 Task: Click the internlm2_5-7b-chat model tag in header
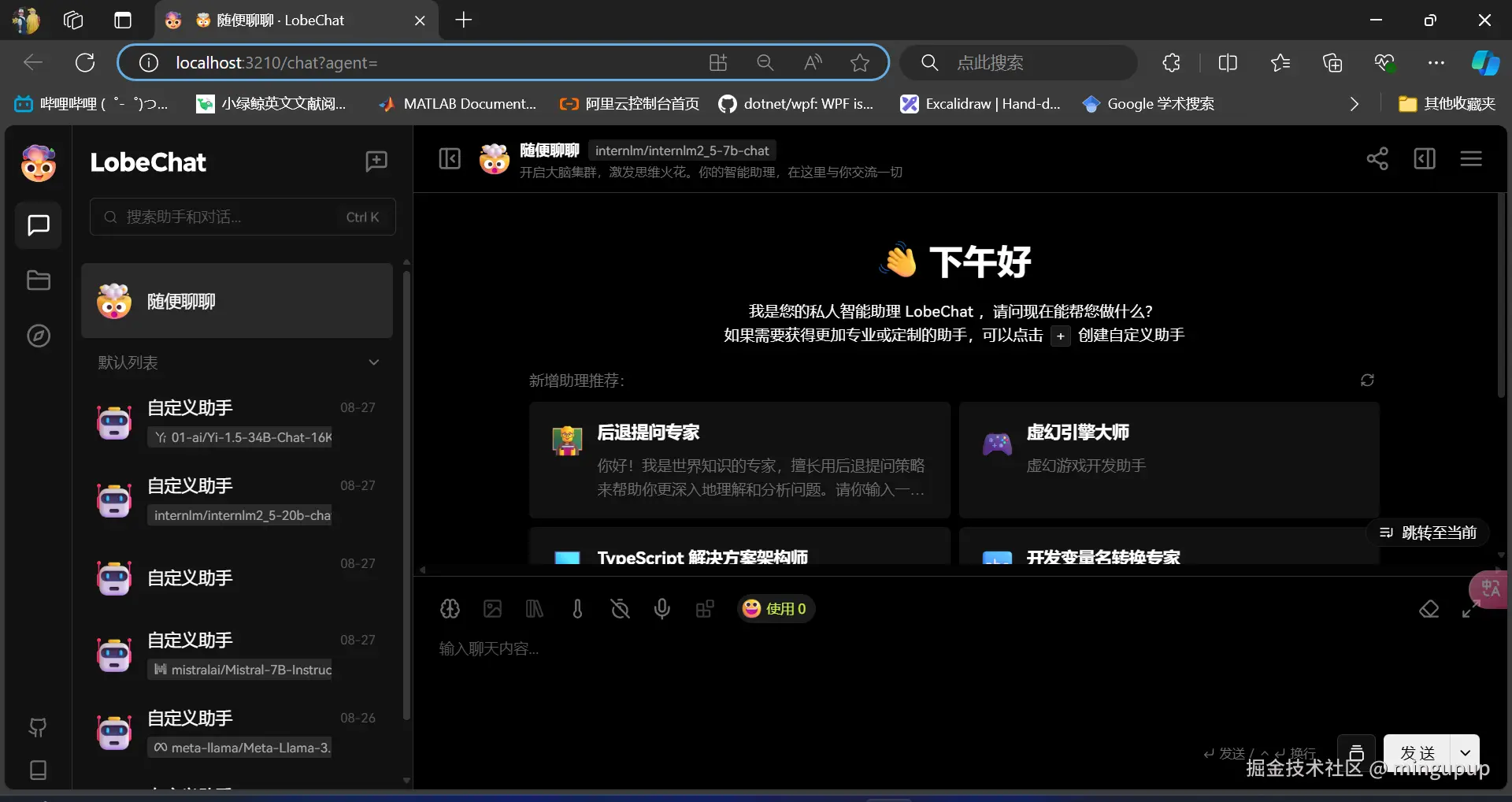[682, 150]
